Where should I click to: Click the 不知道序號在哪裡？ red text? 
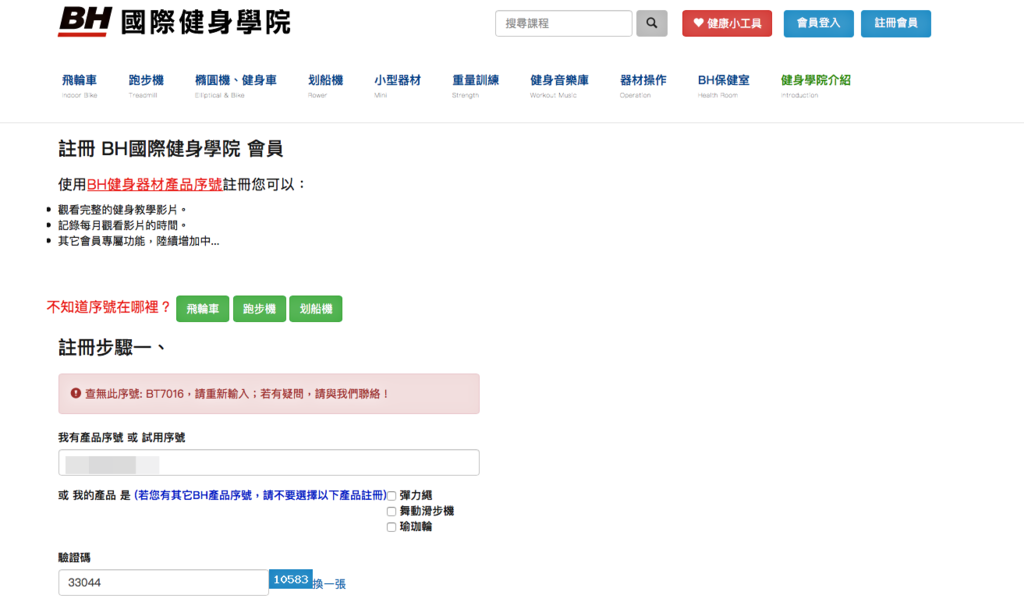point(108,308)
